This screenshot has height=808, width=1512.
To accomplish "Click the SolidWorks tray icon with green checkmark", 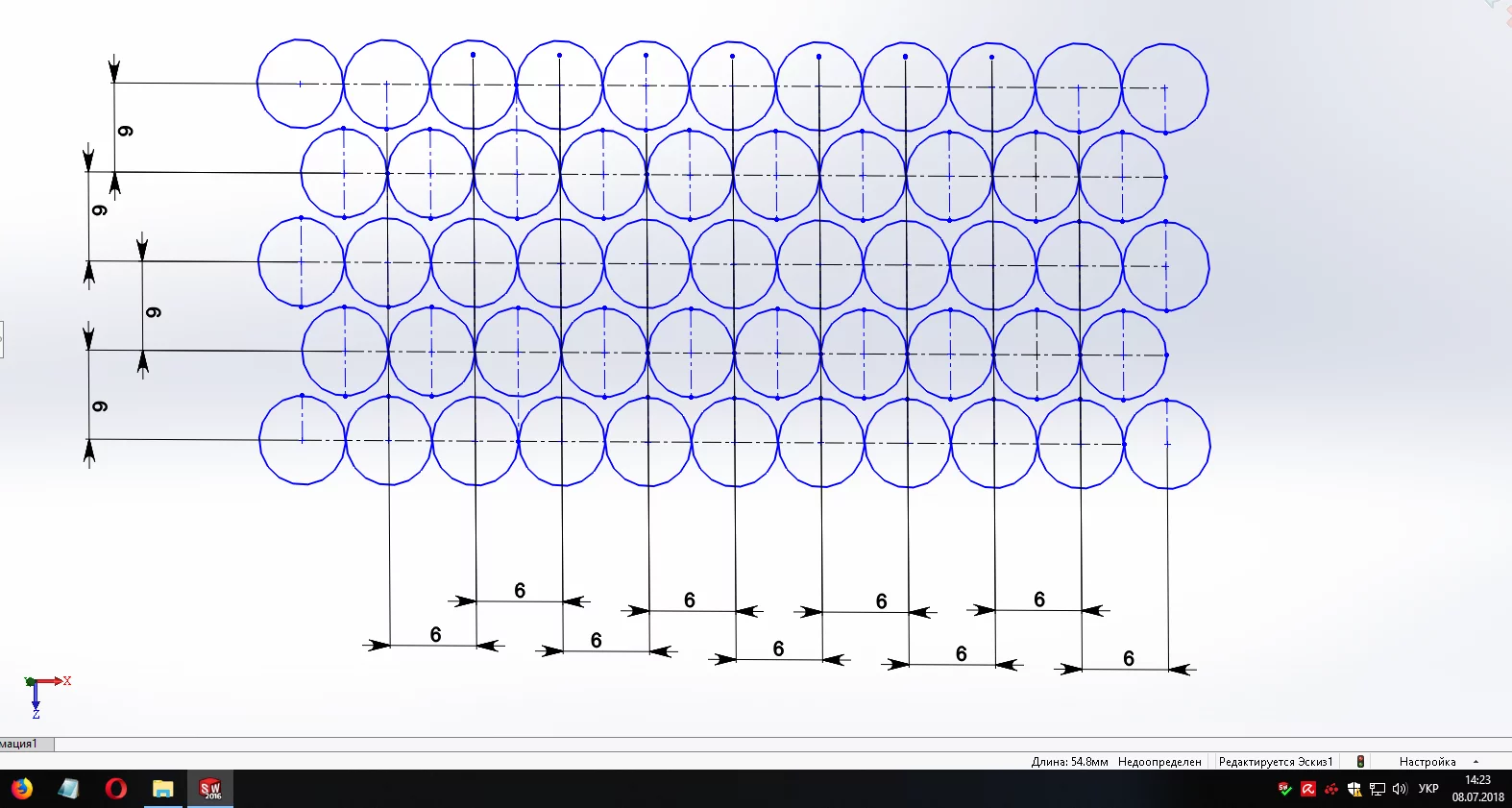I will pos(1284,789).
